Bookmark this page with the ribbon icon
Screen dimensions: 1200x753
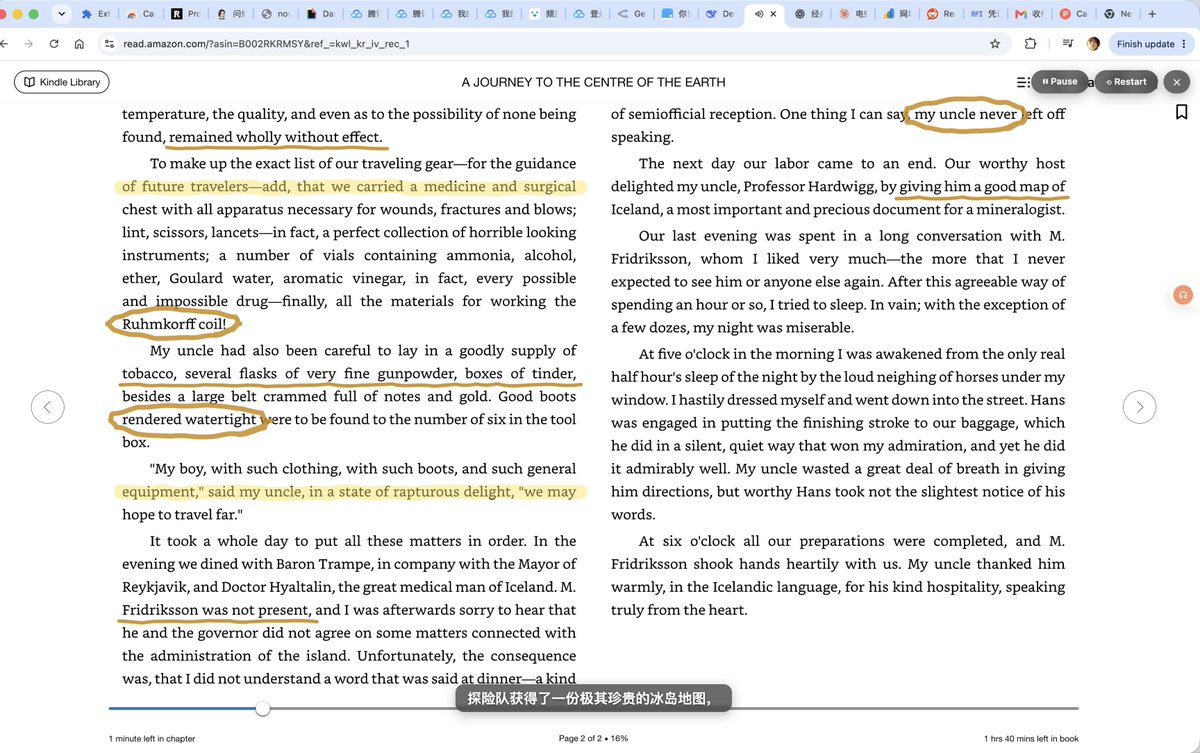(1181, 111)
